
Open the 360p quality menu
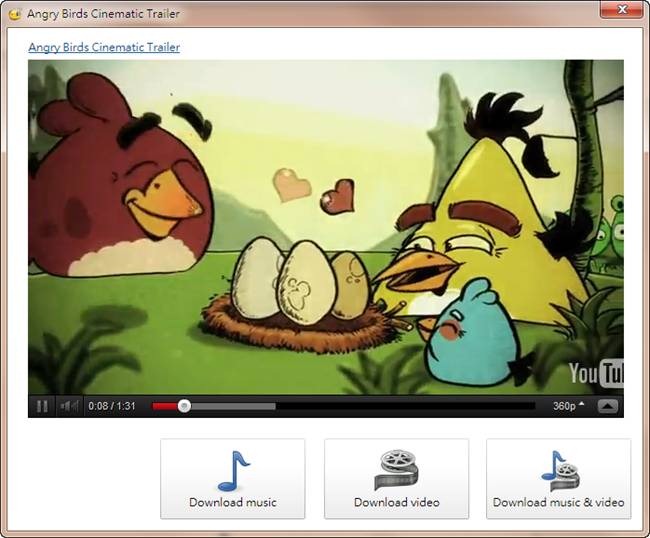[568, 406]
